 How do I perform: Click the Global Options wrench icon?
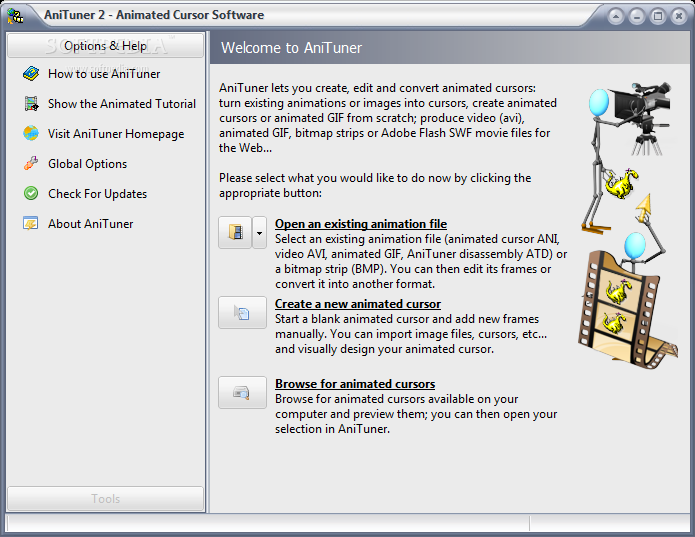(x=31, y=163)
